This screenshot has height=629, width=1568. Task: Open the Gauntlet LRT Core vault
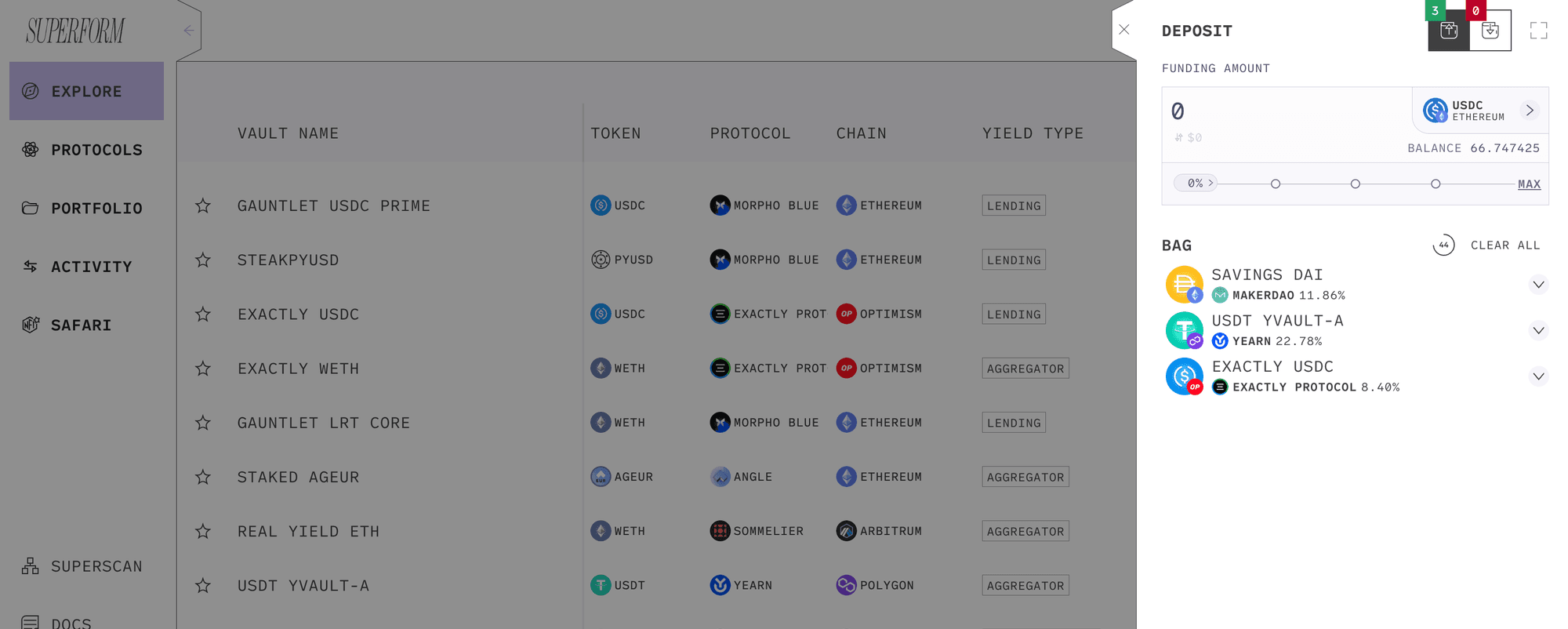point(324,423)
